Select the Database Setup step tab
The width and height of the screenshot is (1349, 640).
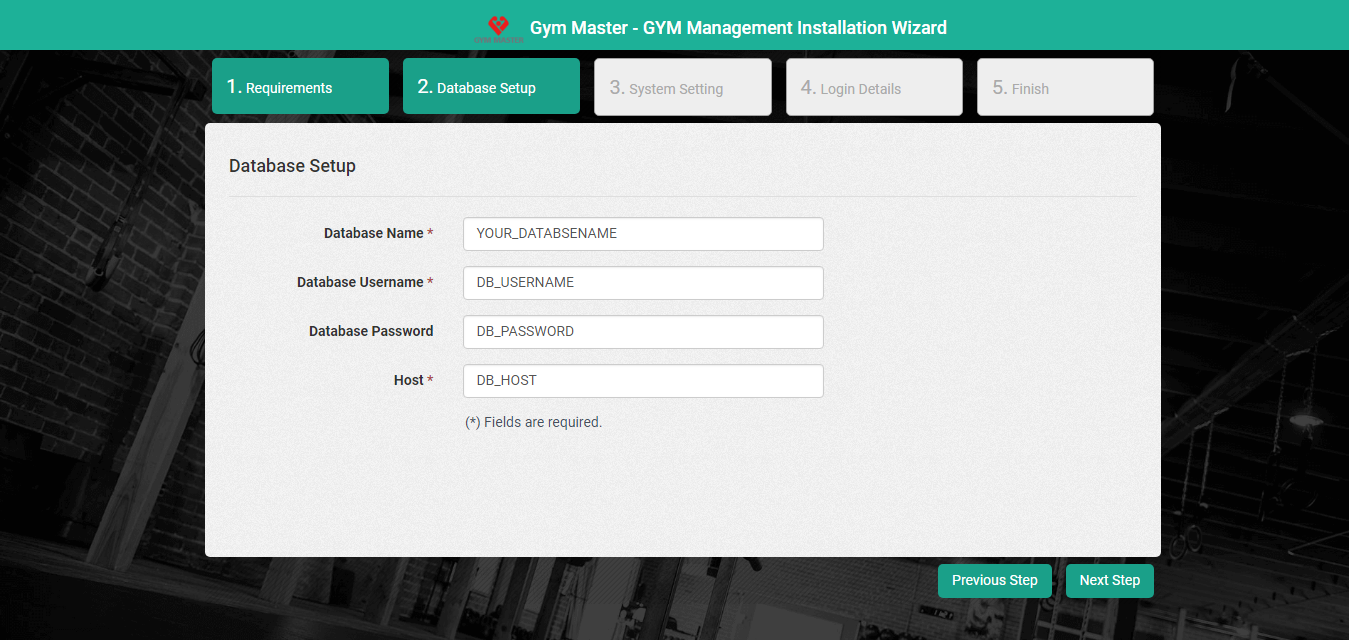tap(491, 87)
